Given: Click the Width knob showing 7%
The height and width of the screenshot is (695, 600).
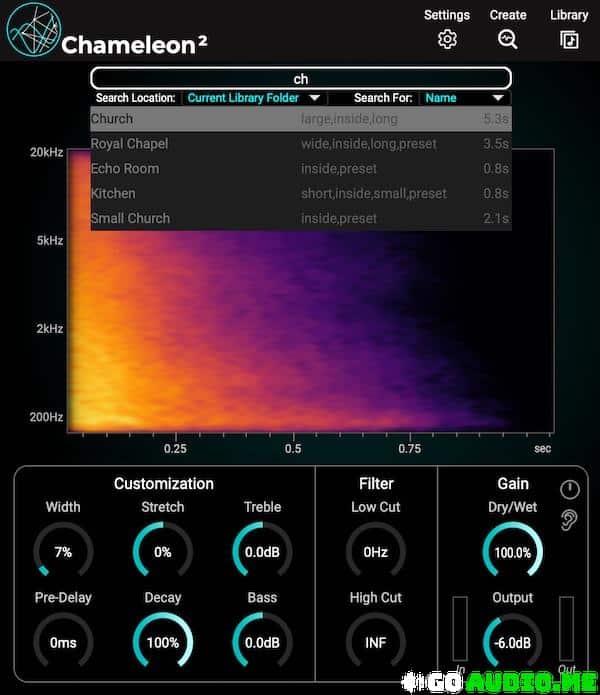Looking at the screenshot, I should click(x=63, y=551).
